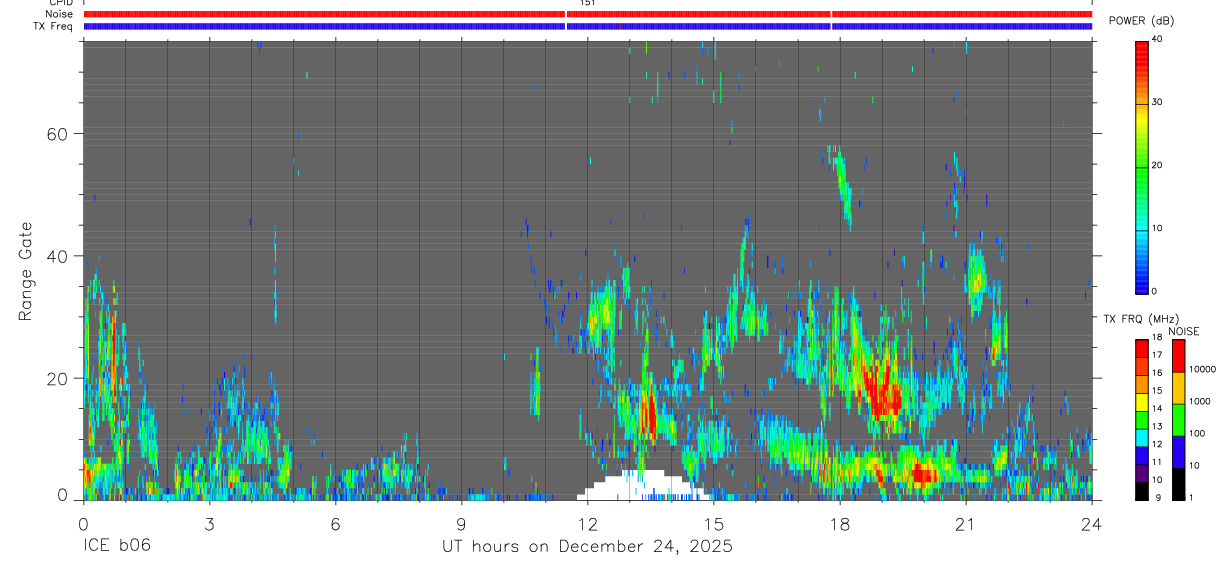This screenshot has width=1228, height=567.
Task: Click the cyan 12-13 MHz TX FRQ swatch
Action: click(1142, 438)
